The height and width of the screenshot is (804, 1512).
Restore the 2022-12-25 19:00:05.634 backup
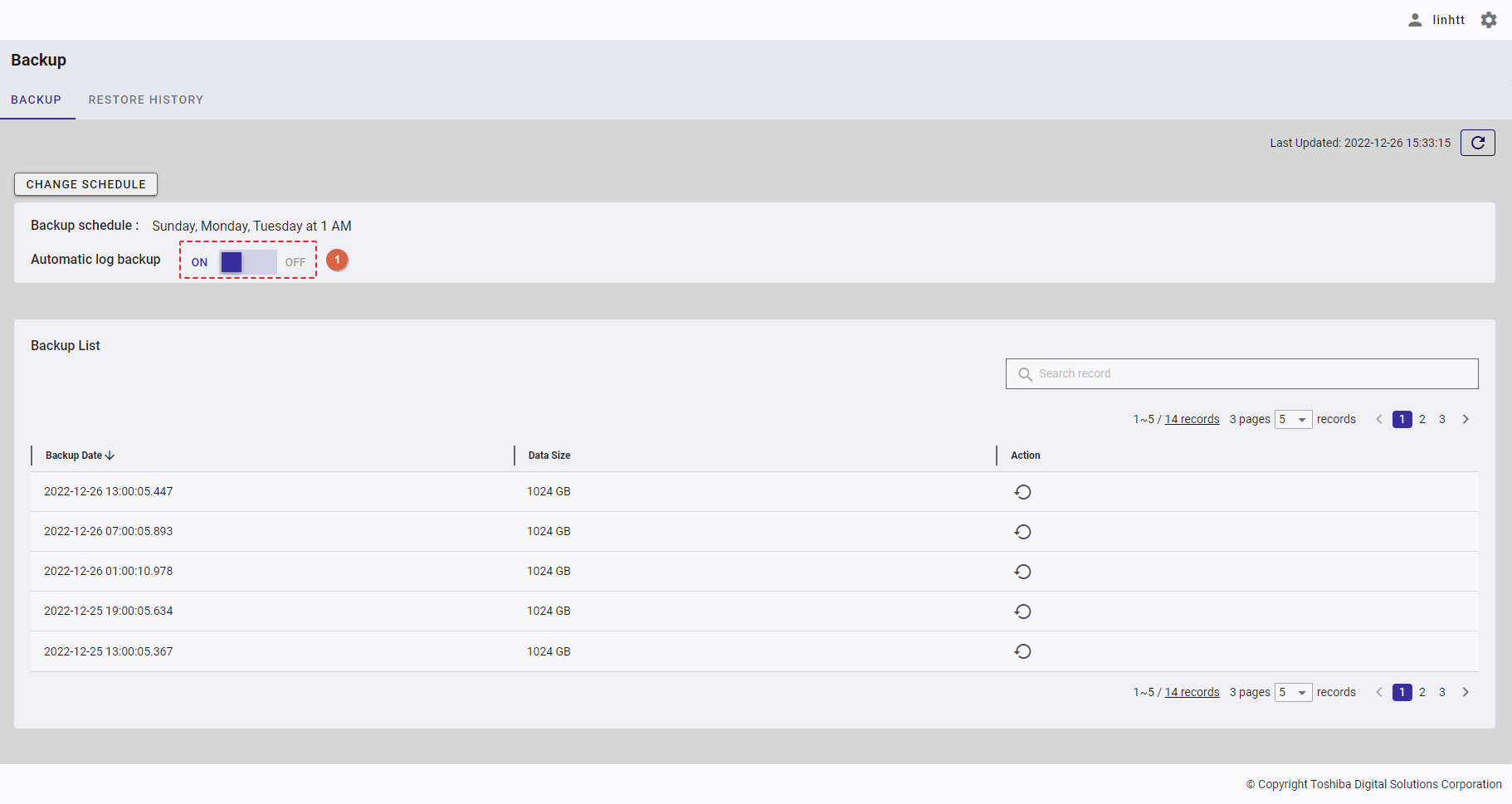click(x=1022, y=612)
